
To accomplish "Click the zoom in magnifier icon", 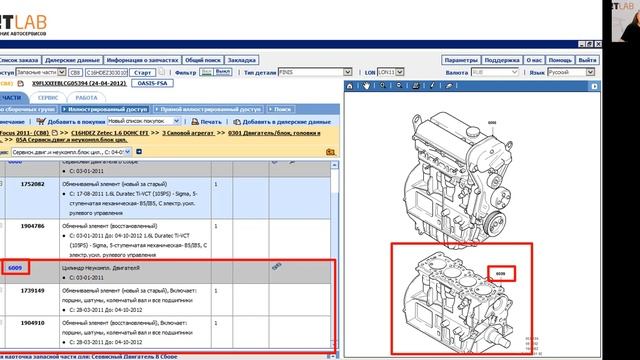I will click(x=382, y=86).
